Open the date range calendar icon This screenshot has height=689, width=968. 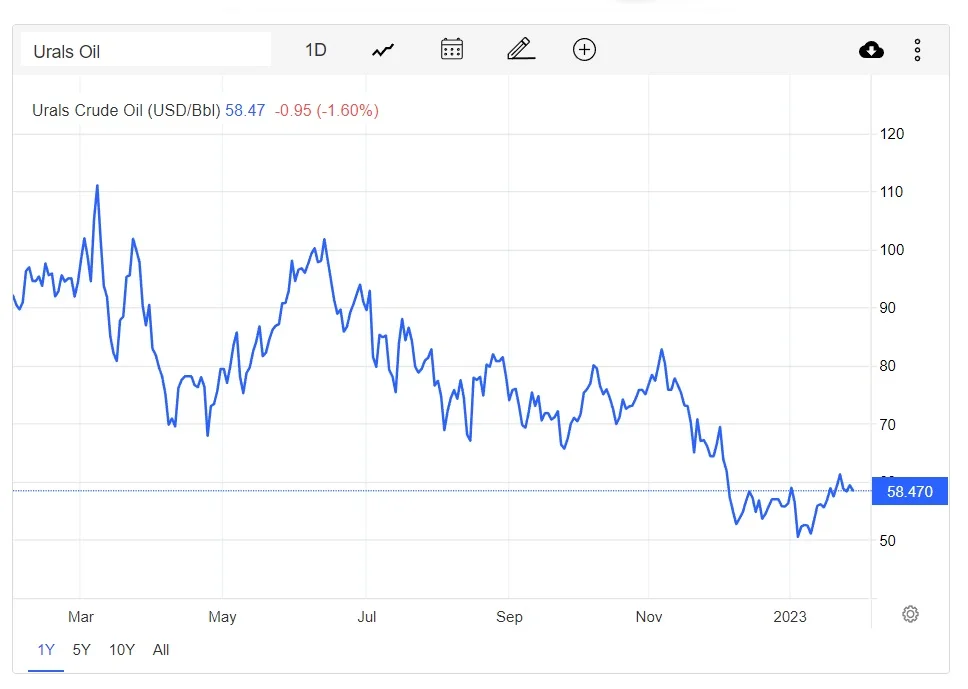pyautogui.click(x=451, y=49)
